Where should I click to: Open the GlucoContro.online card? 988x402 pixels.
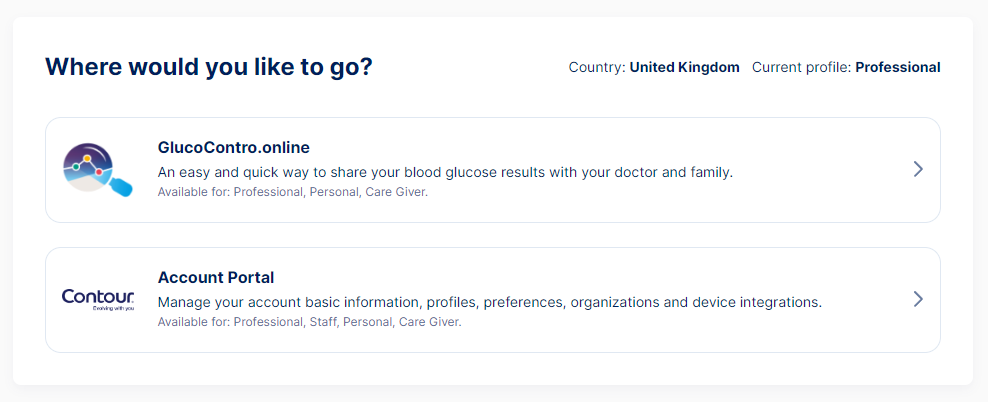493,169
